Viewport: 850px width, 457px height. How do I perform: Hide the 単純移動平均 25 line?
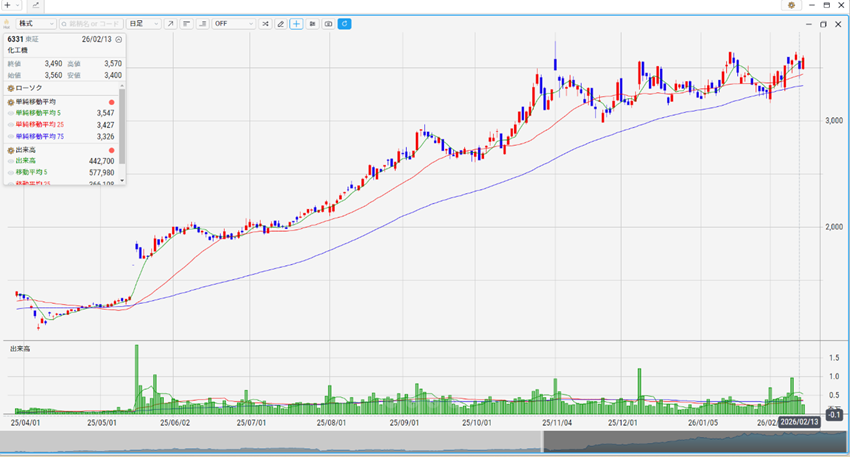[x=11, y=124]
